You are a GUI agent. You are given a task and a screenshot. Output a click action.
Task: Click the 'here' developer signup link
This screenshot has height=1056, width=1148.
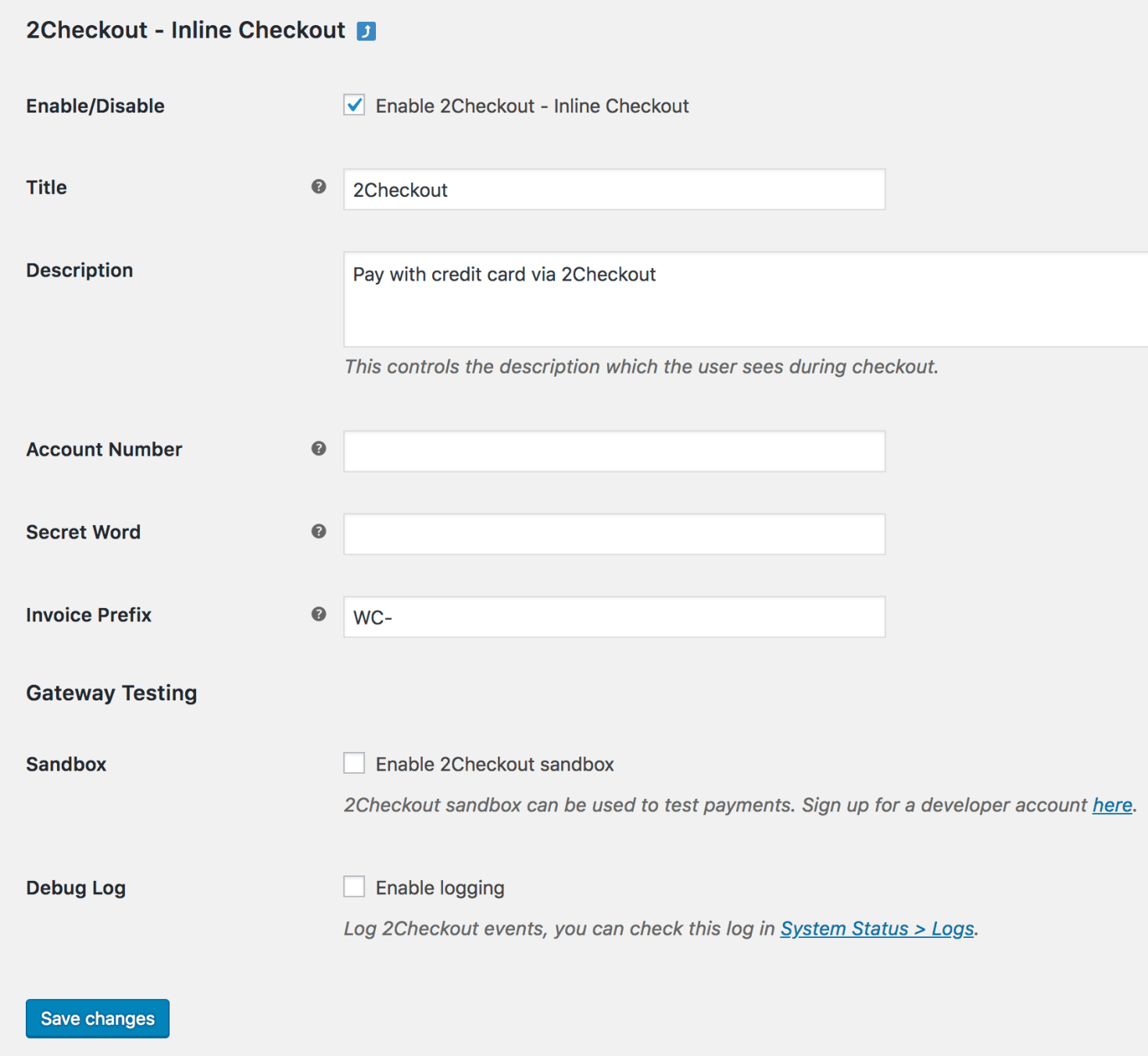(1111, 804)
